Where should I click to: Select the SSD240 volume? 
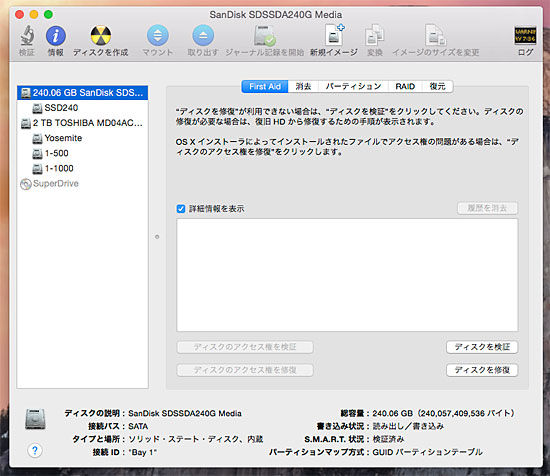82,108
